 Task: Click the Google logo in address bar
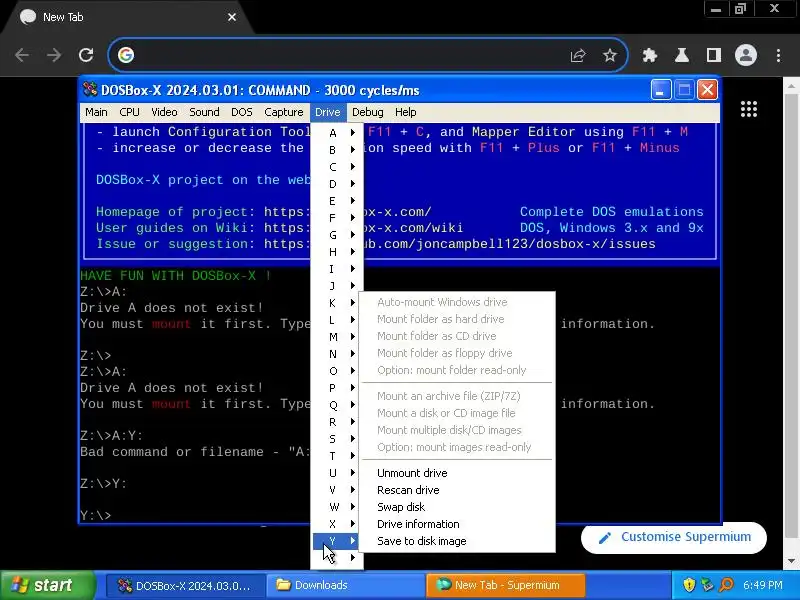point(126,55)
